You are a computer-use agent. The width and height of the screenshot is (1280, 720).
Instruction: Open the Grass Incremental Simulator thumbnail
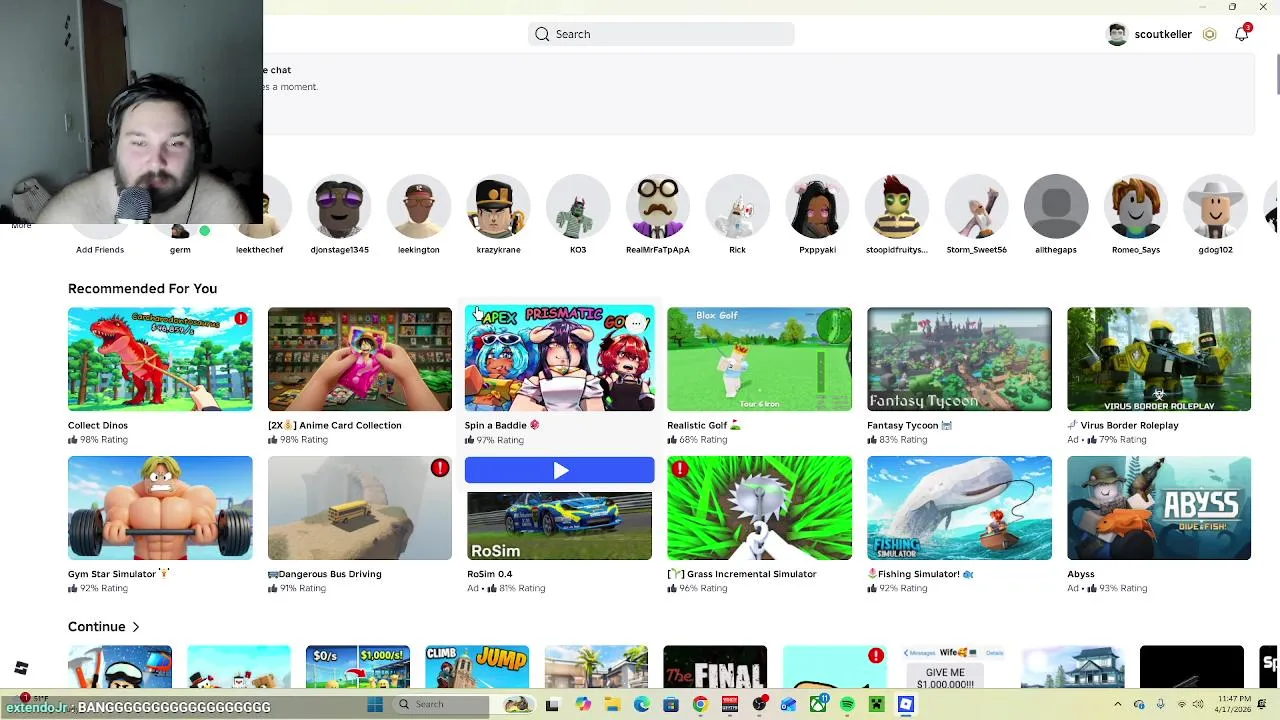pos(759,508)
